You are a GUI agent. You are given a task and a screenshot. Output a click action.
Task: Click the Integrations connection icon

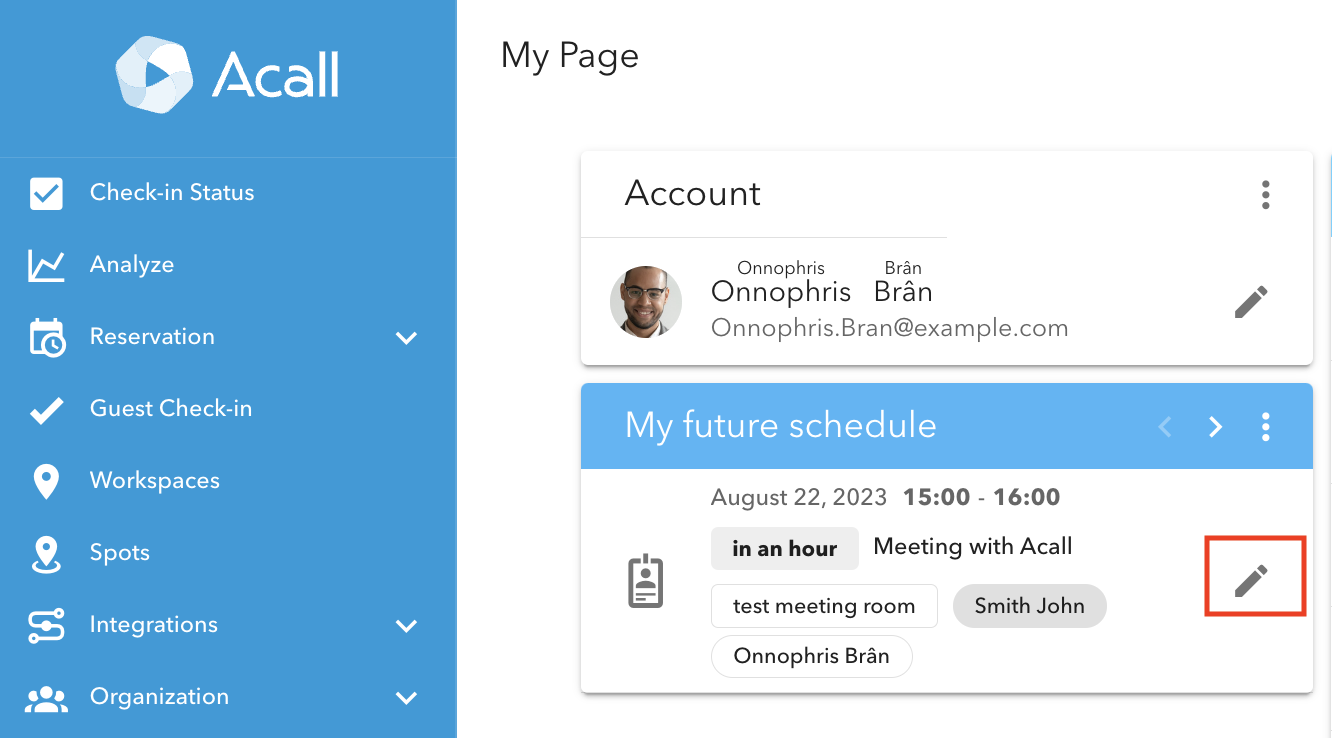pos(46,624)
